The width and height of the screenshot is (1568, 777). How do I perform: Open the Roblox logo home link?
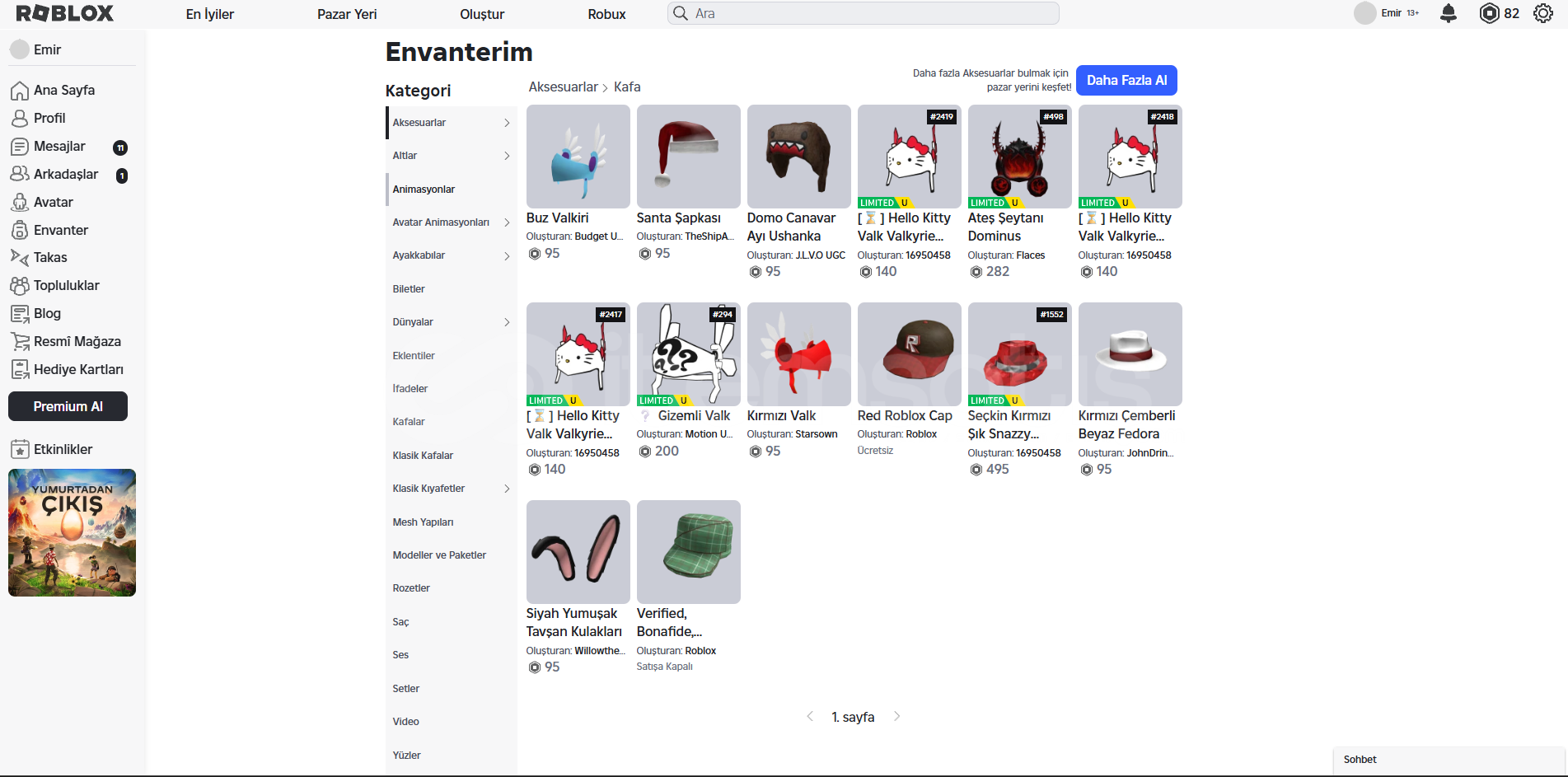pos(64,13)
